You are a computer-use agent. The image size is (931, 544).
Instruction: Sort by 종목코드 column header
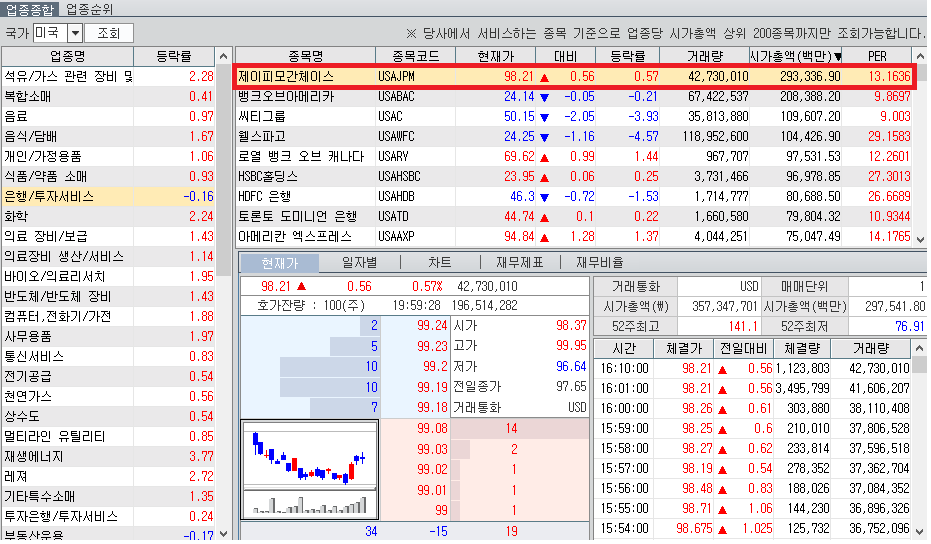(416, 56)
